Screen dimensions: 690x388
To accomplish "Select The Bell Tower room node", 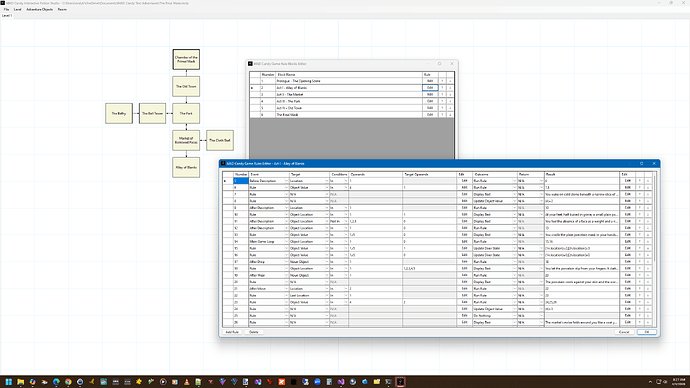I will pos(152,113).
